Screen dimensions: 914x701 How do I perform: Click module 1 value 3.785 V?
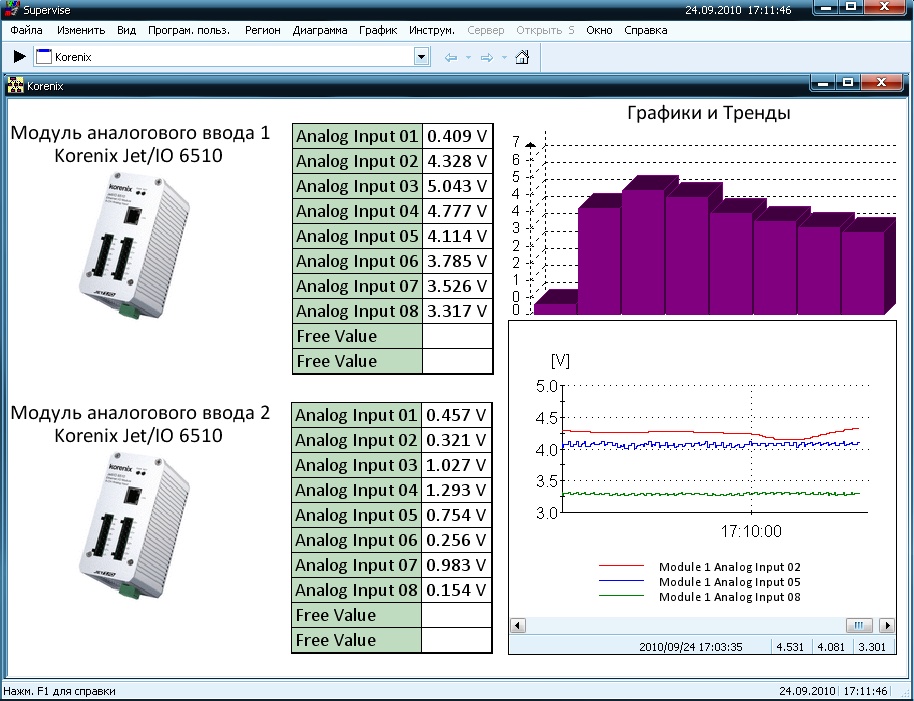coord(457,262)
